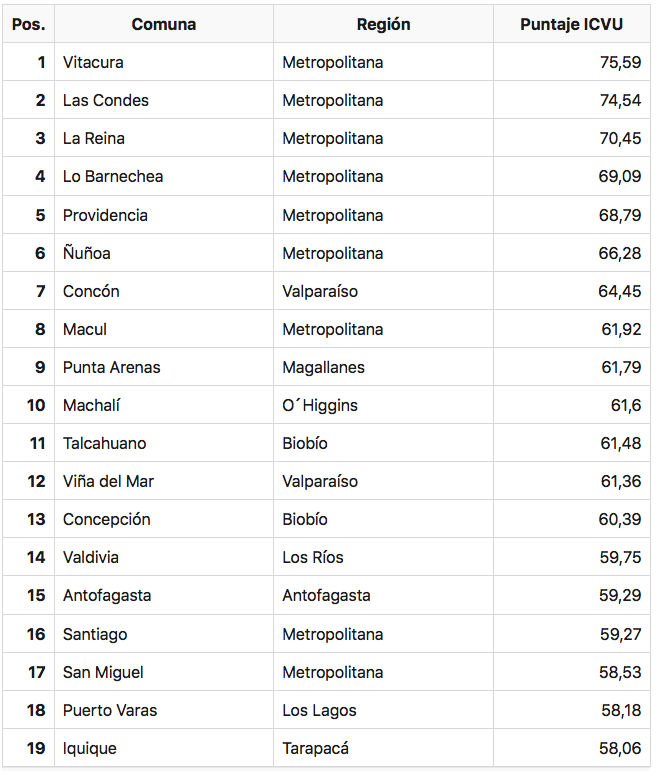
Task: Select the Punta Arenas cell
Action: coord(164,367)
